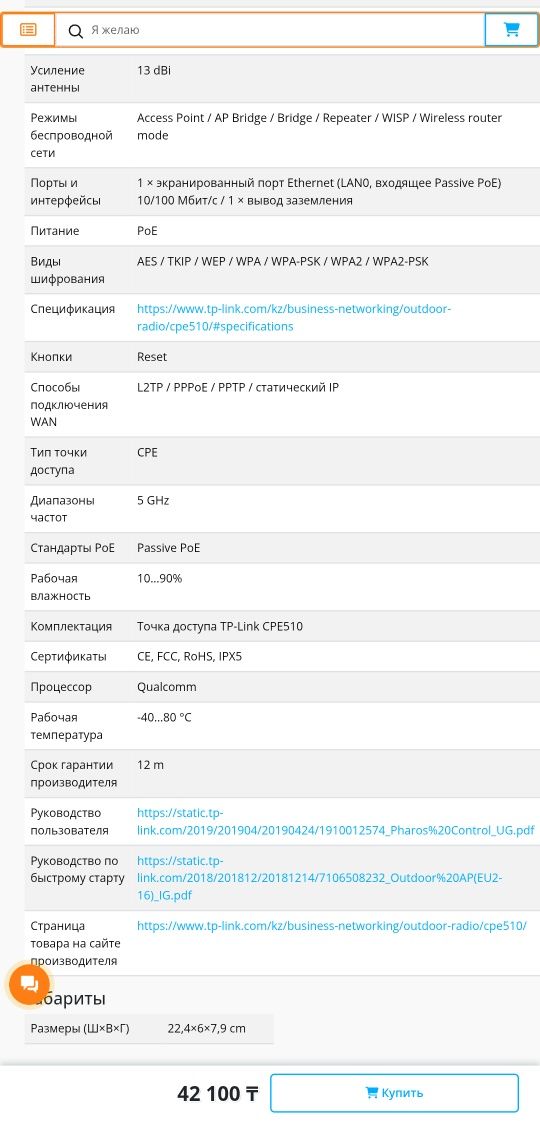Screen dimensions: 540x1121
Task: Click the search magnifier icon
Action: click(75, 31)
